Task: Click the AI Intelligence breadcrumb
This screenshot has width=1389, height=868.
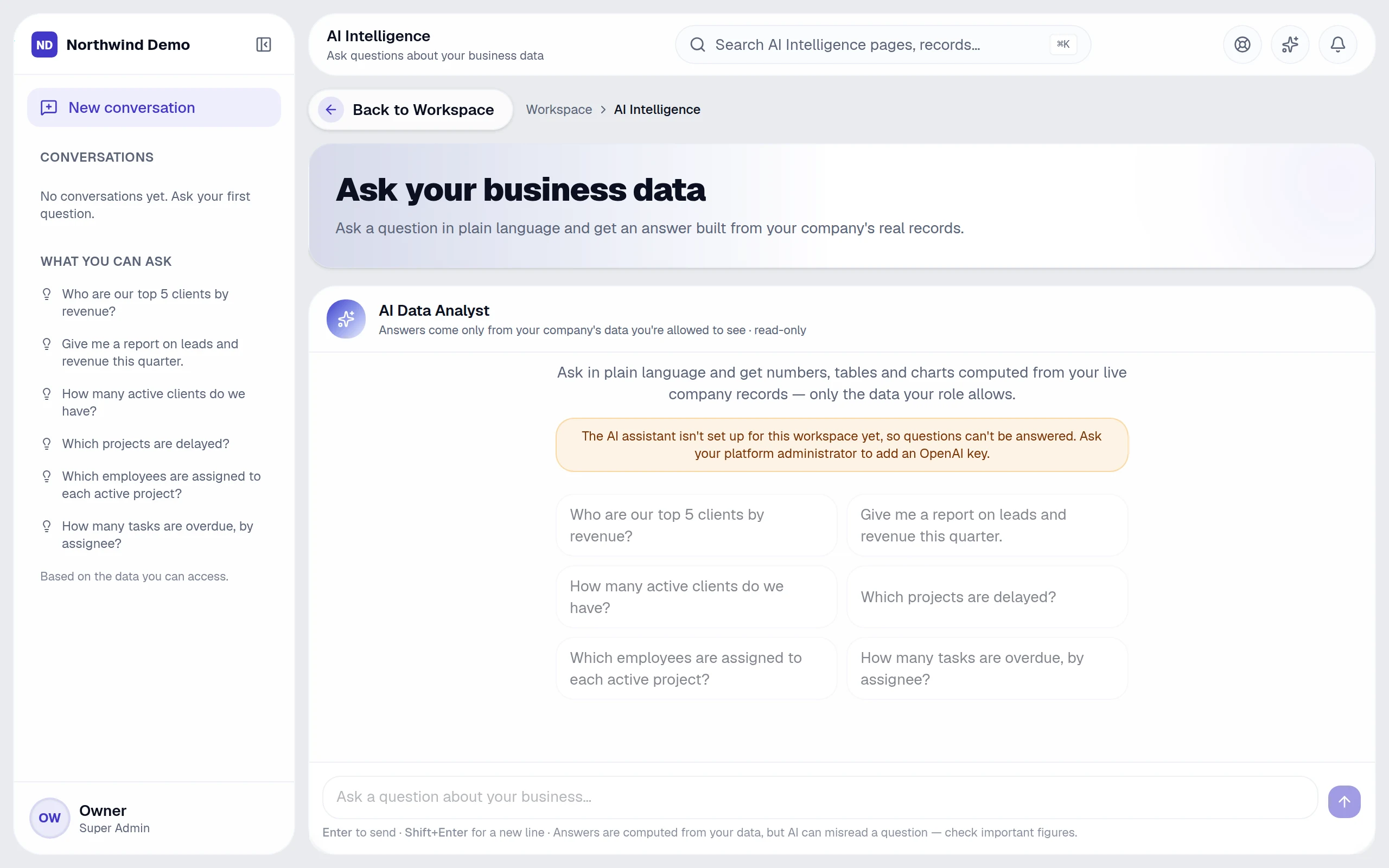Action: [x=657, y=110]
